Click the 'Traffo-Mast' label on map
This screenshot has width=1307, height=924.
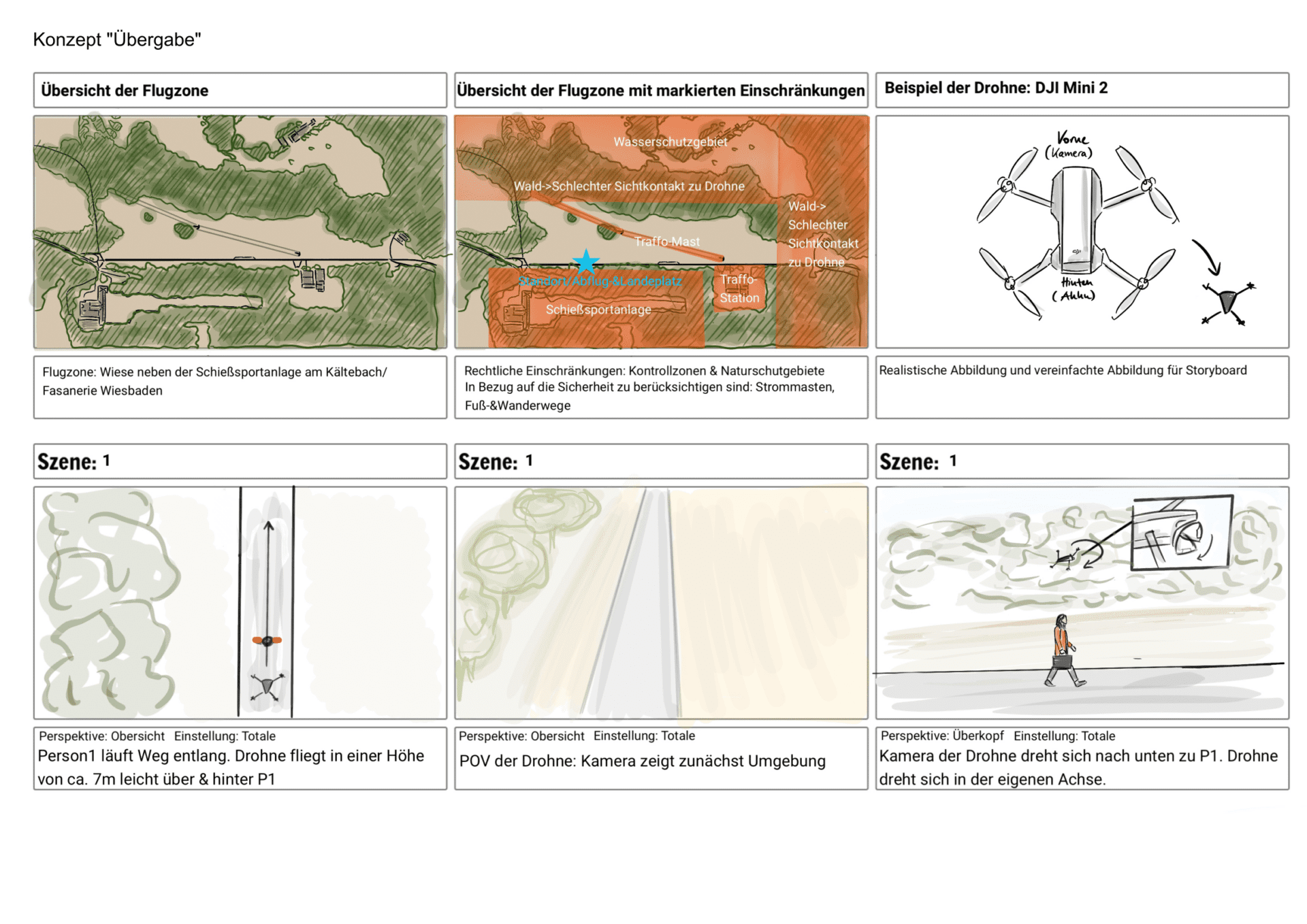click(x=666, y=242)
